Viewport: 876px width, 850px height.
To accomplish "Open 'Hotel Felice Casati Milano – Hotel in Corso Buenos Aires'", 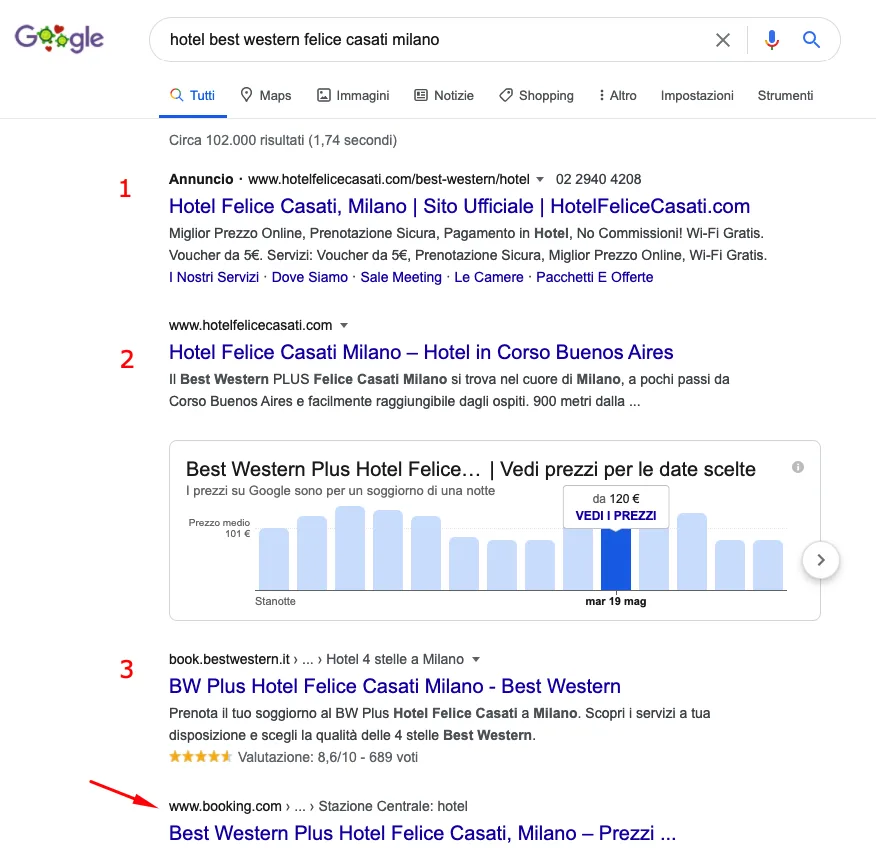I will pos(421,352).
